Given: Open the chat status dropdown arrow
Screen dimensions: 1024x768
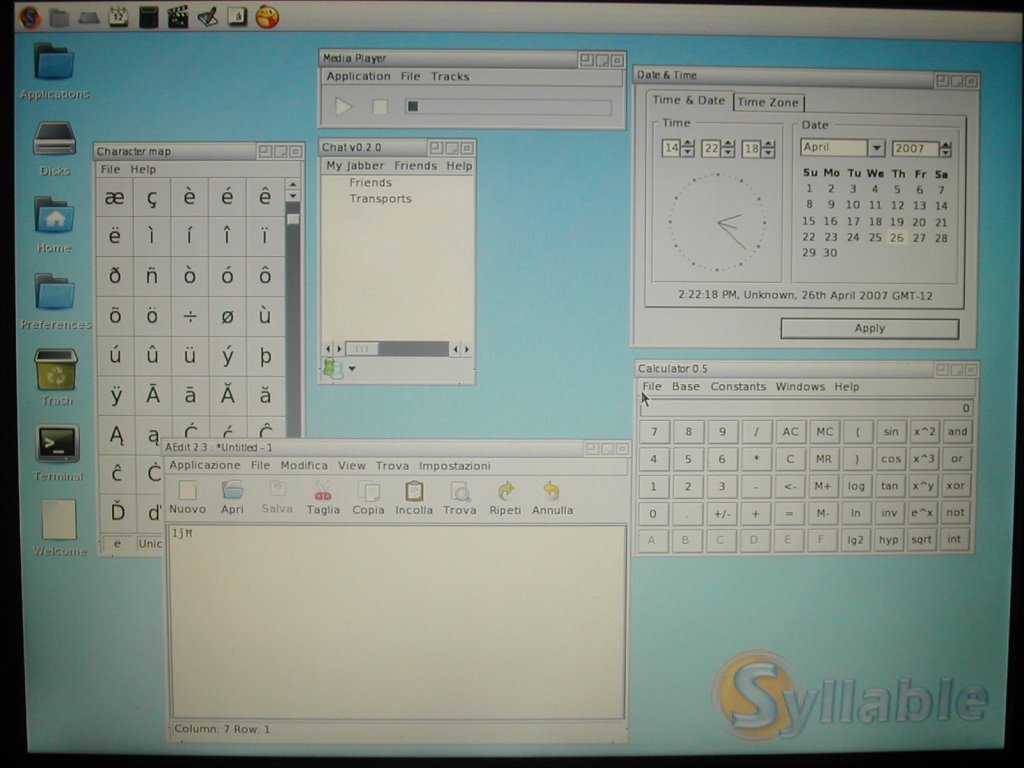Looking at the screenshot, I should [351, 369].
